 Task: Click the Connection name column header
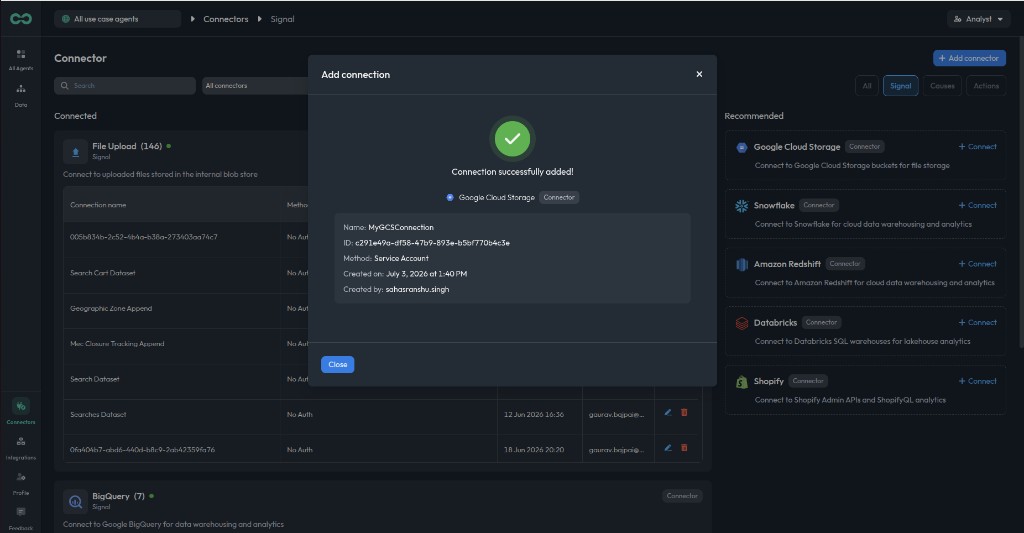click(x=98, y=205)
